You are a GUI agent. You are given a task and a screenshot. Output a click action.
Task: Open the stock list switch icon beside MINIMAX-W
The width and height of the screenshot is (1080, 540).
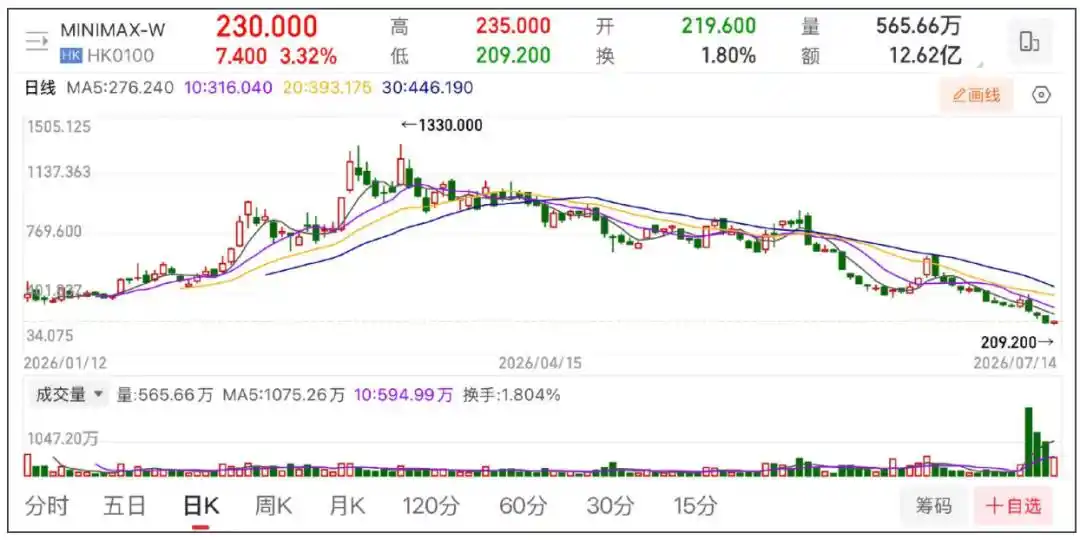click(x=37, y=42)
